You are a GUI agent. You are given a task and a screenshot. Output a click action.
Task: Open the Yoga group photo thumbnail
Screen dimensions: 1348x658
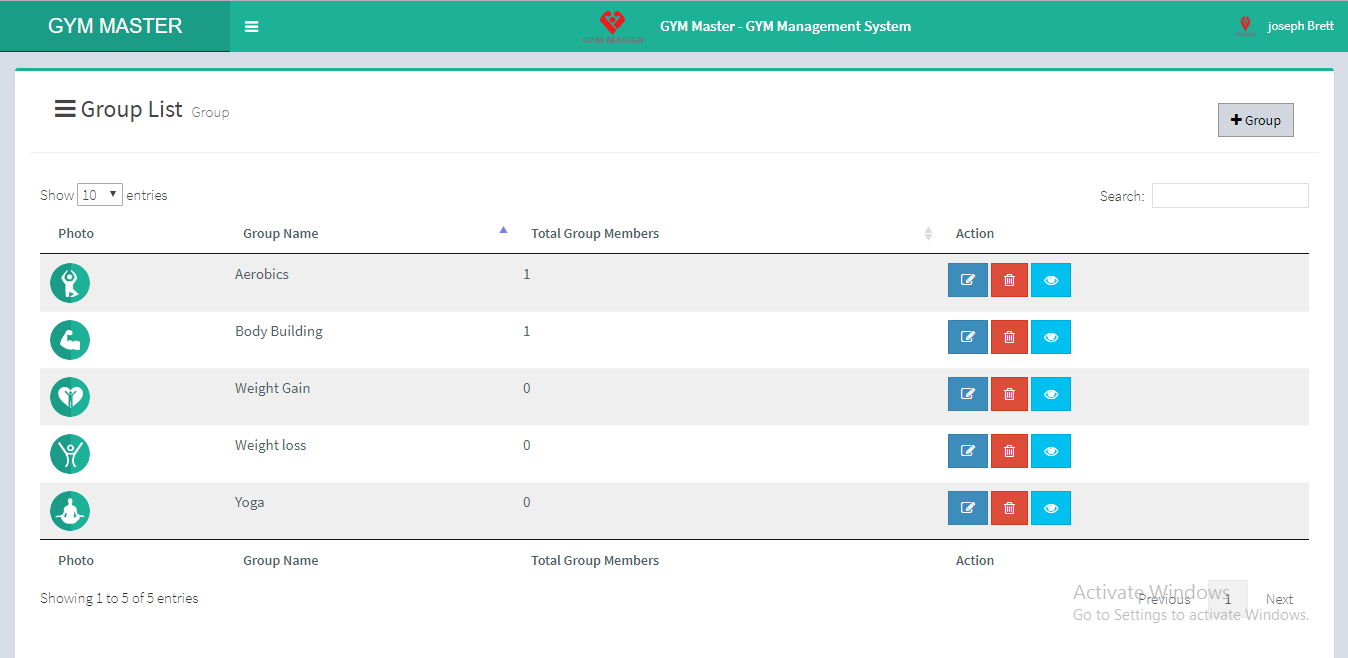(70, 511)
